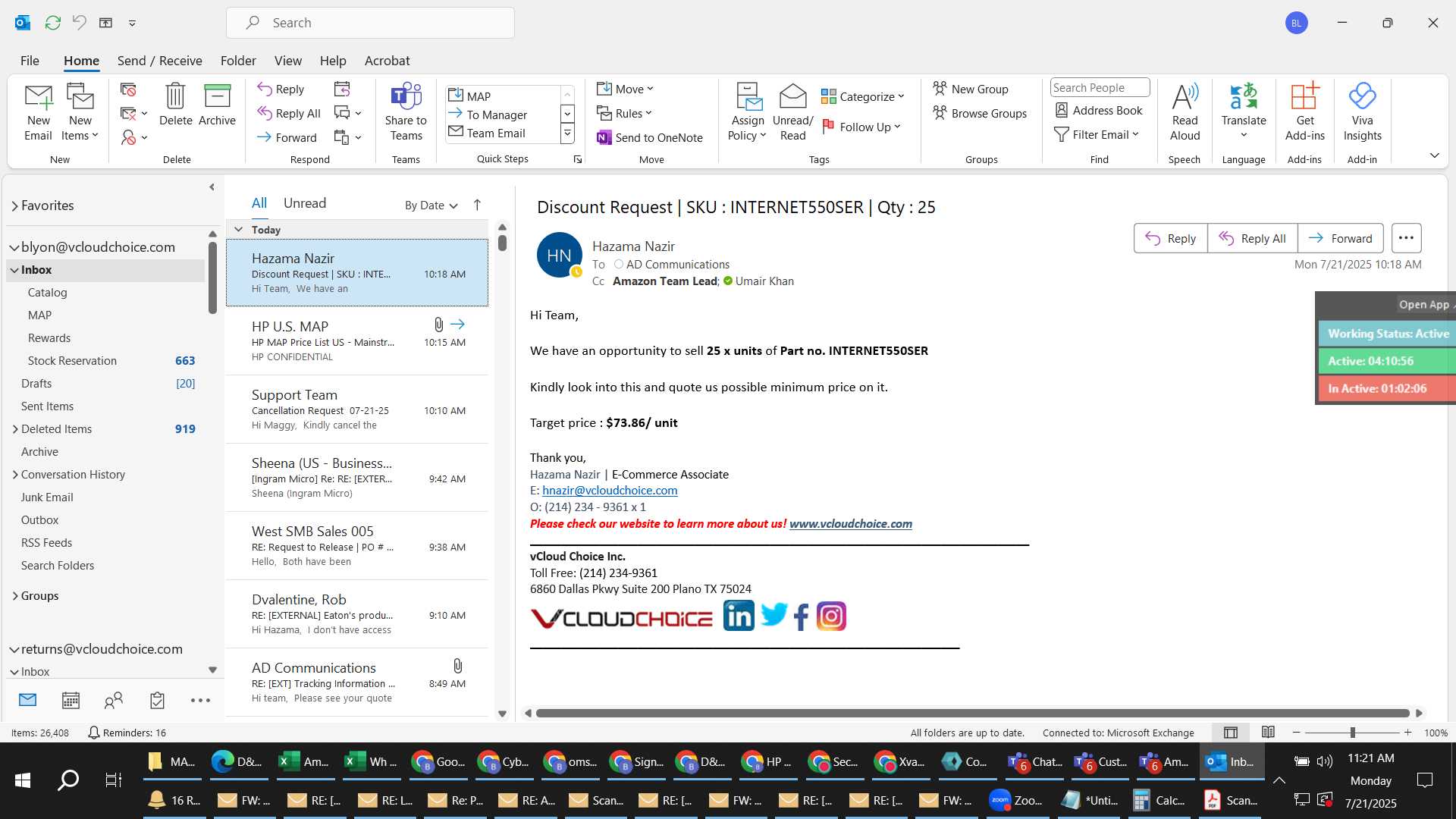Expand the Groups section

15,596
